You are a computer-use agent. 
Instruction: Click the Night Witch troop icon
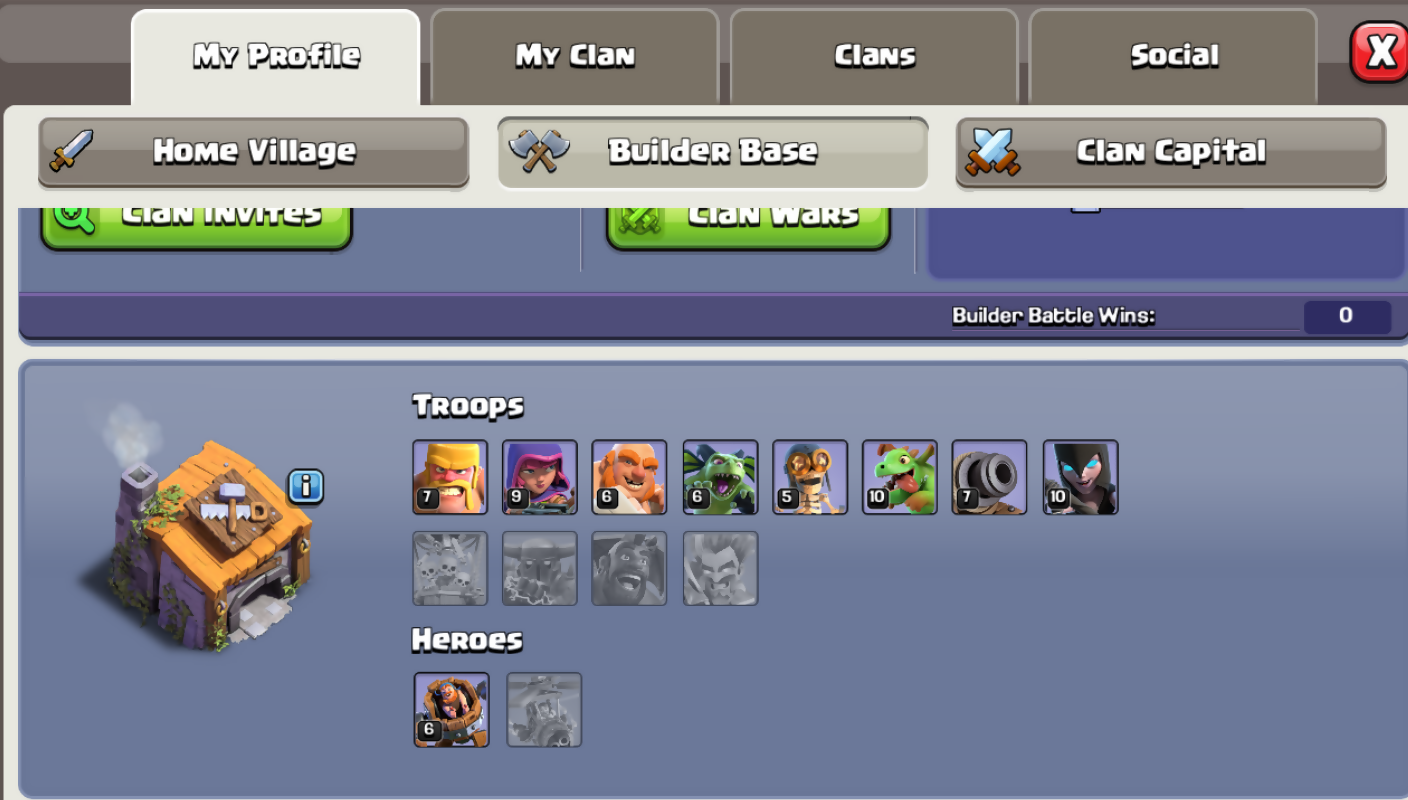1080,477
